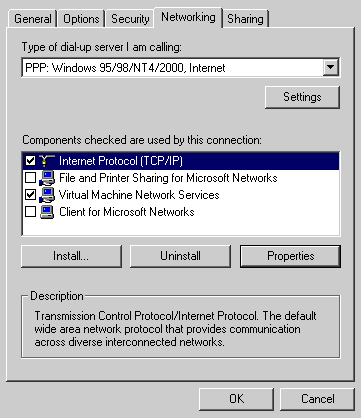Click the Client for Microsoft Networks icon
The height and width of the screenshot is (418, 361).
click(47, 212)
